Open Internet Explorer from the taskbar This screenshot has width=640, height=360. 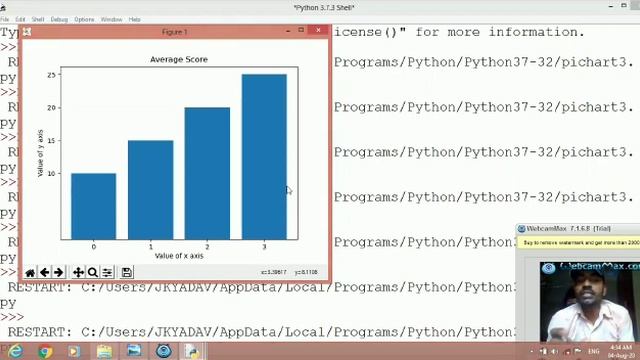16,351
